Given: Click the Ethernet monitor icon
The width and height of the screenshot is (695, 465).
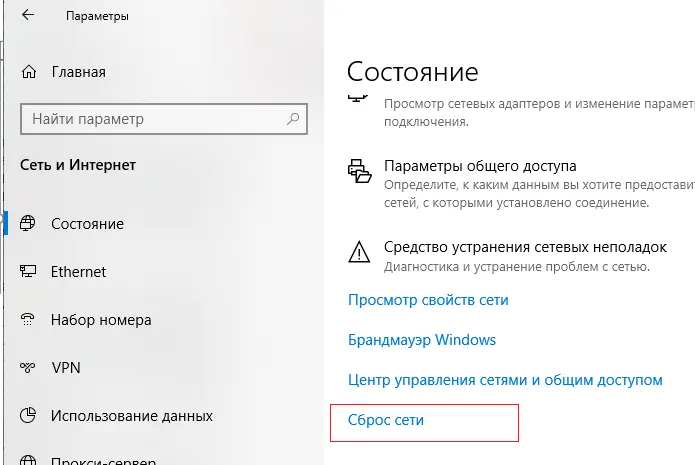Looking at the screenshot, I should [x=27, y=271].
